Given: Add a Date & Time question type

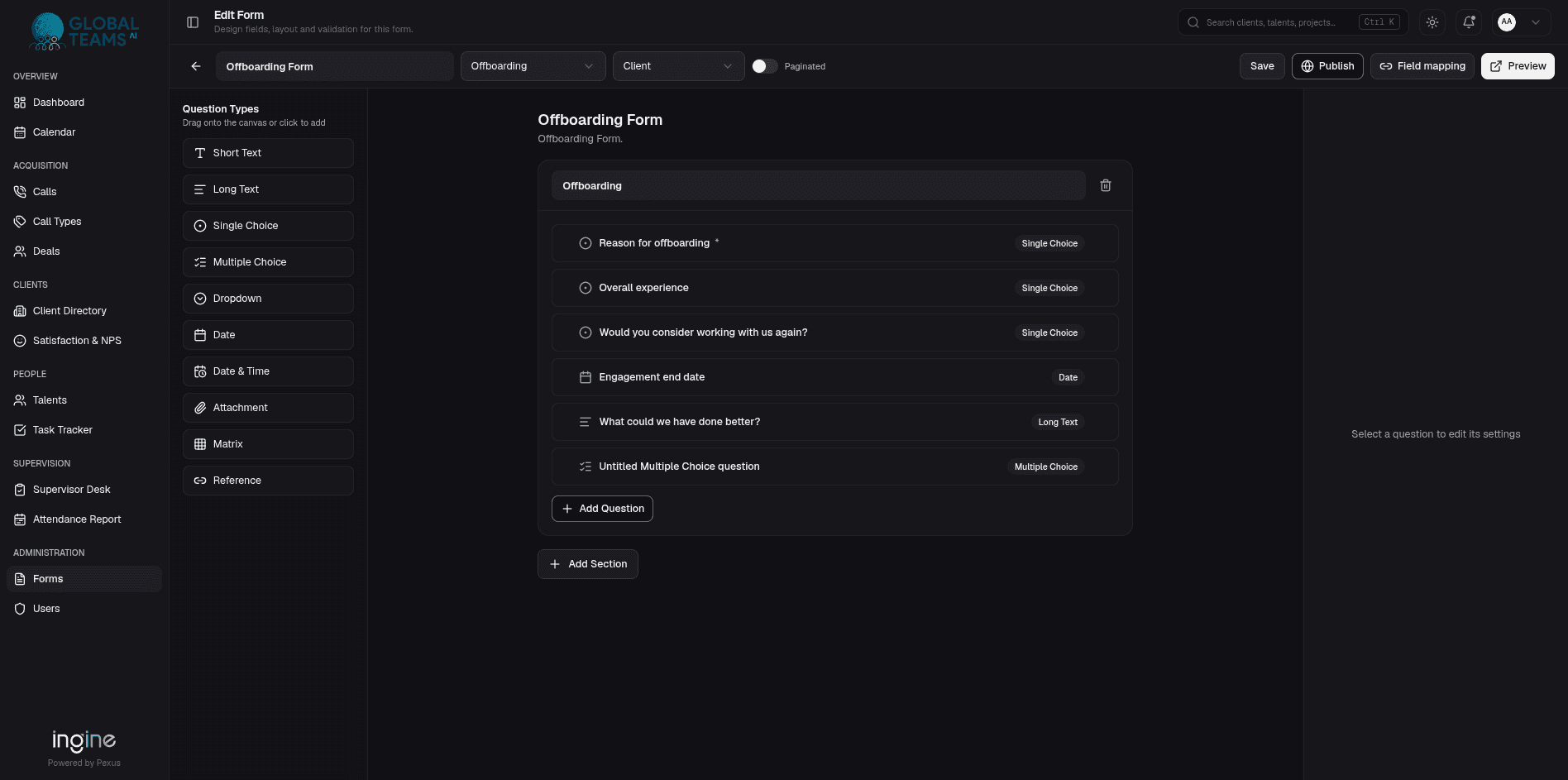Looking at the screenshot, I should (268, 371).
